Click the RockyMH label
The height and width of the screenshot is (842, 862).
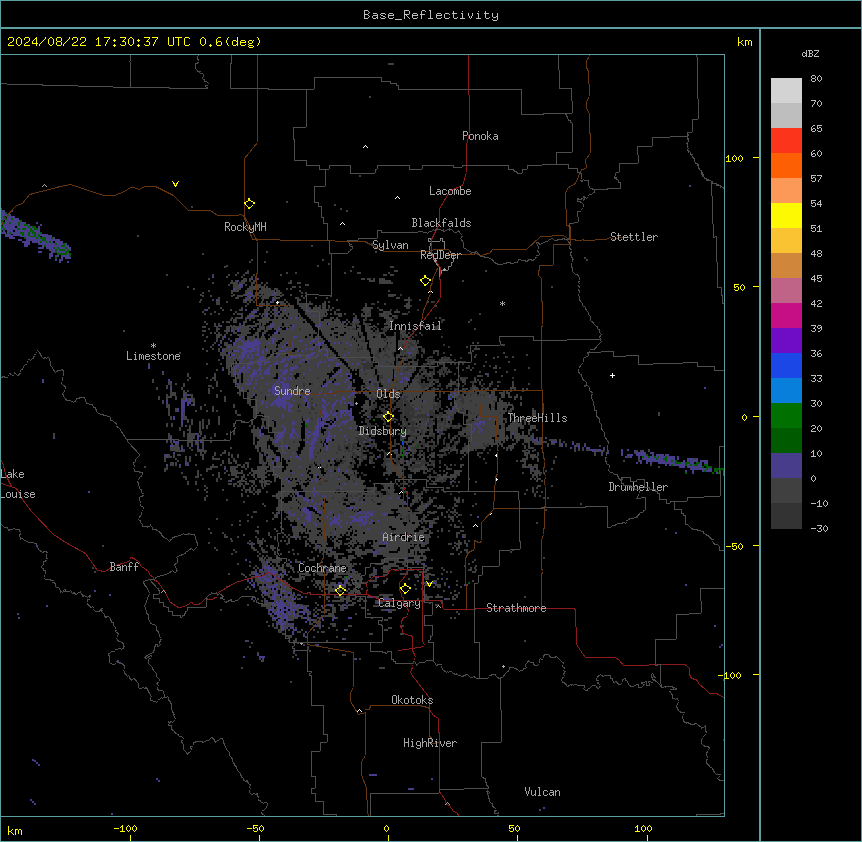[x=245, y=227]
